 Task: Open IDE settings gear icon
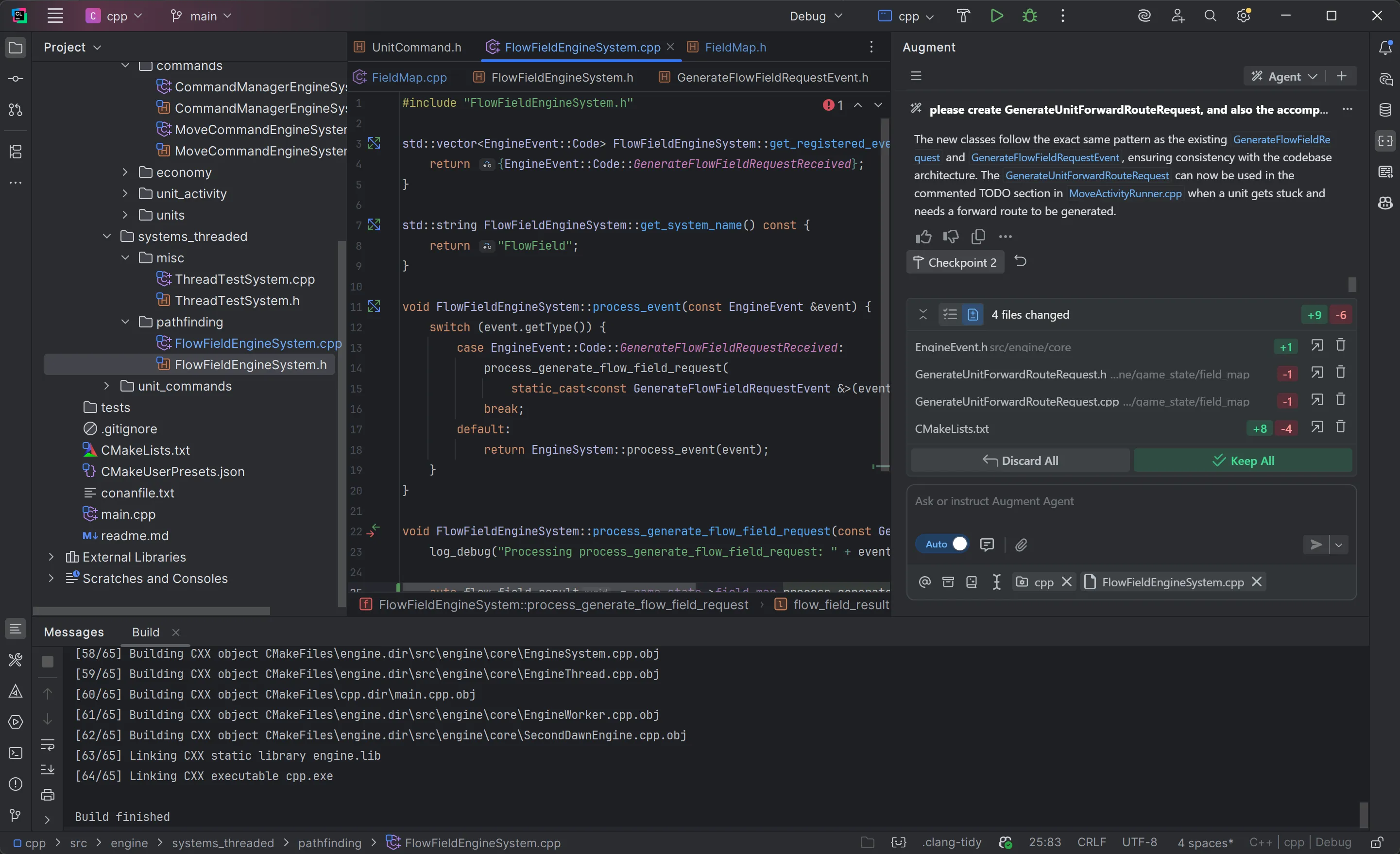pos(1244,16)
